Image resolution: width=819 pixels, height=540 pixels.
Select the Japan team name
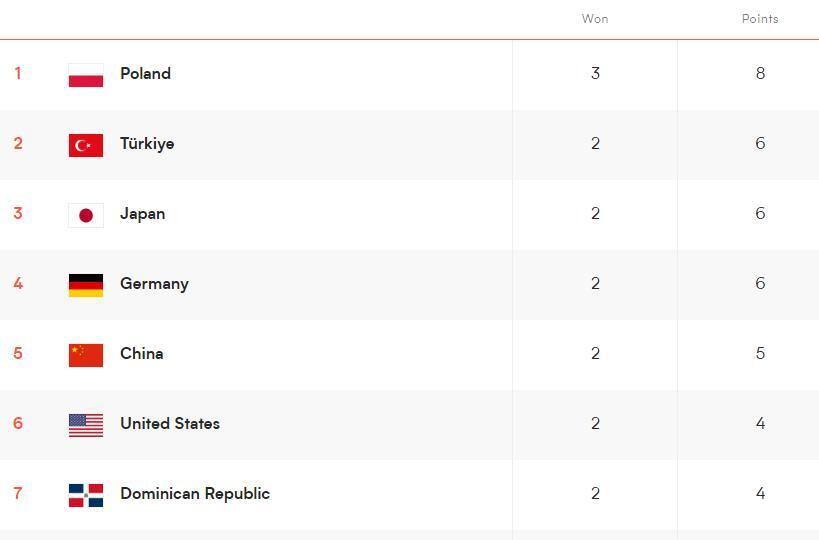(x=142, y=214)
